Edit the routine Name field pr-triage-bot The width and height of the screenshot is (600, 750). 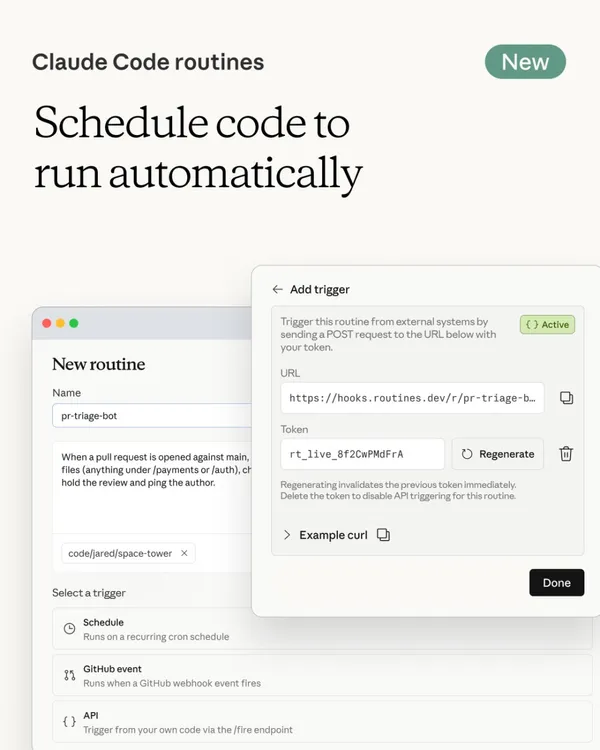152,416
